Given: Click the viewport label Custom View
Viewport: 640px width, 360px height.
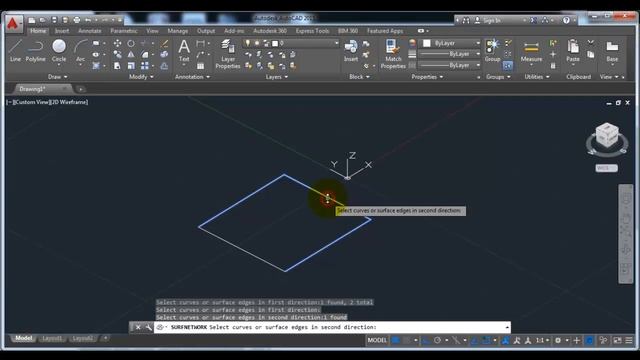Looking at the screenshot, I should 31,102.
